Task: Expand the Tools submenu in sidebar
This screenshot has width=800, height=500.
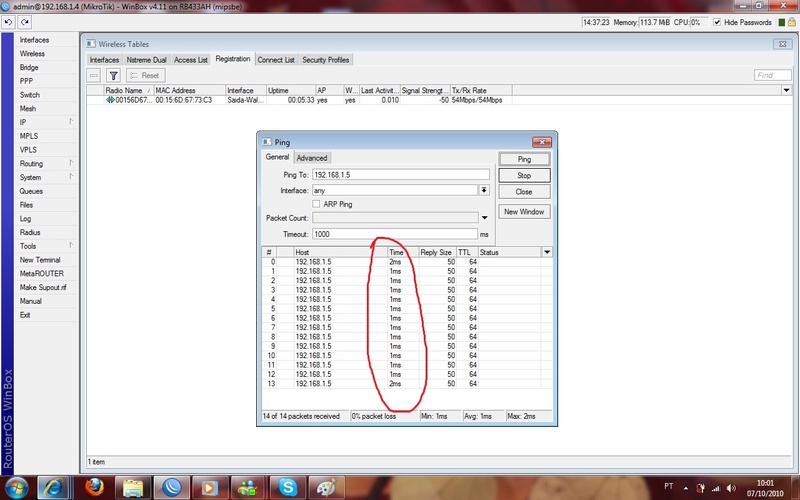Action: click(x=71, y=245)
